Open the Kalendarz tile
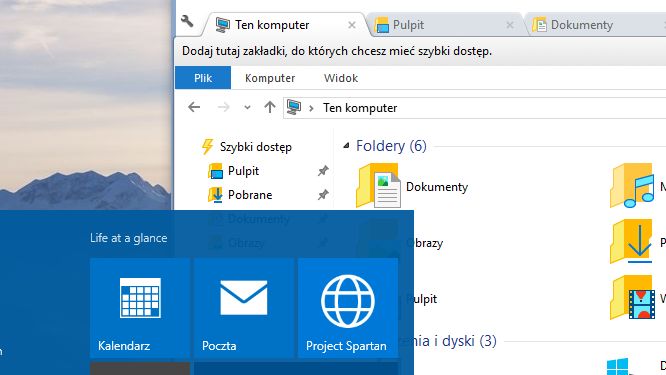Image resolution: width=666 pixels, height=375 pixels. (140, 308)
